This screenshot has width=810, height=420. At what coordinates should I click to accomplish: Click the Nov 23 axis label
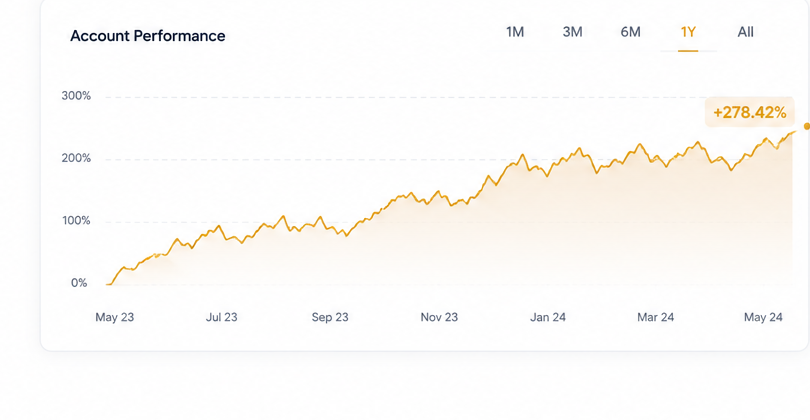tap(439, 317)
